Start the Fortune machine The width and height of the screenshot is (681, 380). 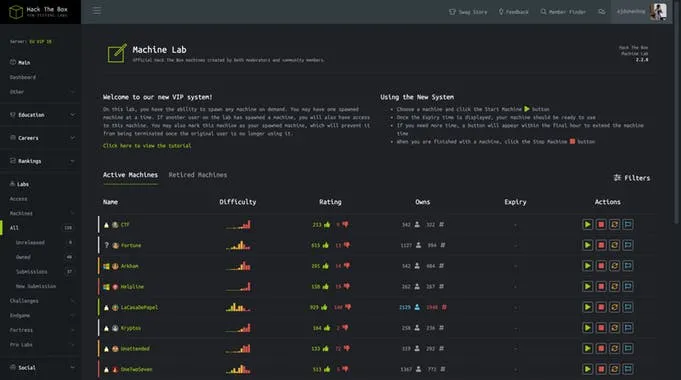pos(588,245)
